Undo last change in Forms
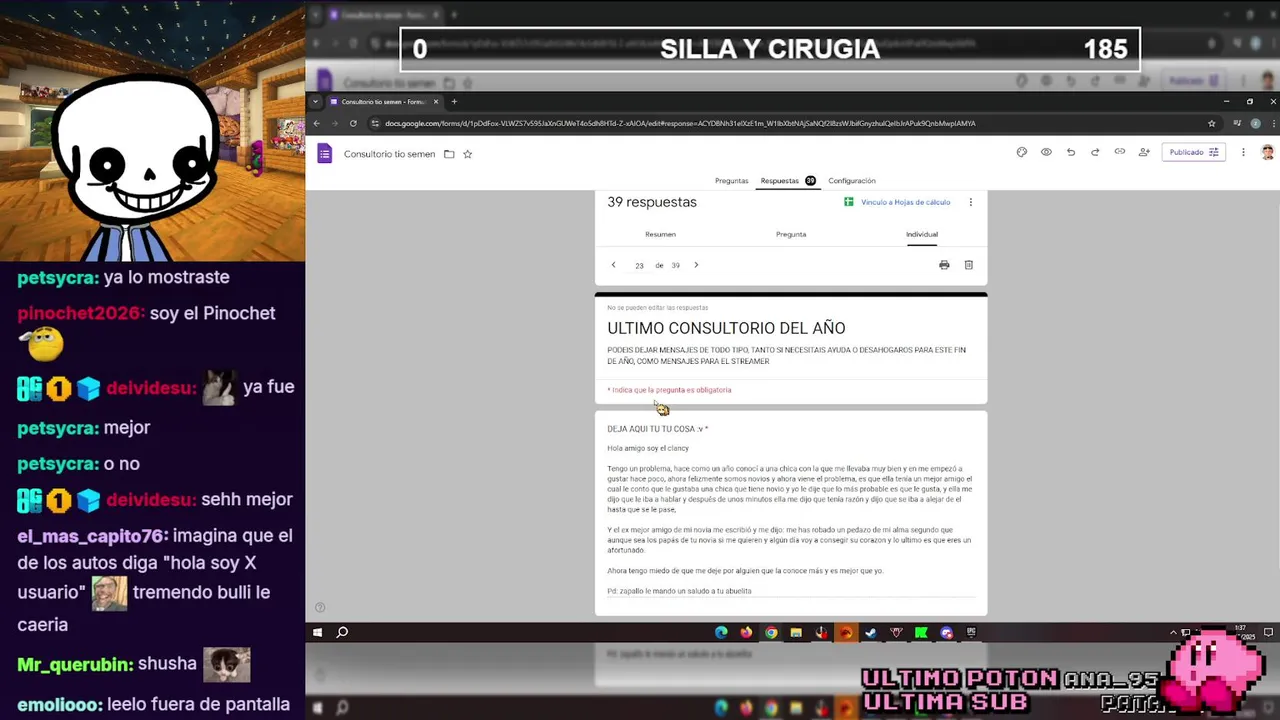The width and height of the screenshot is (1280, 720). click(1071, 152)
